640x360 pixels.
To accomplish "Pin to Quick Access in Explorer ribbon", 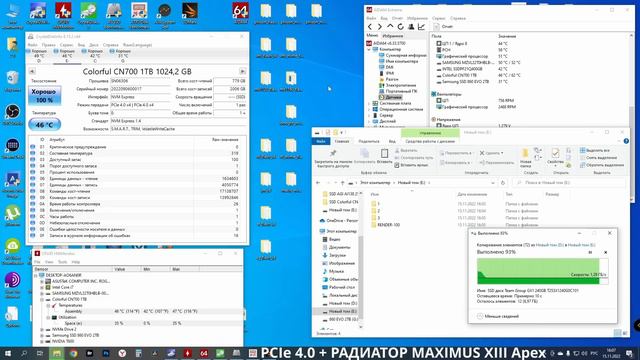I will click(x=333, y=158).
